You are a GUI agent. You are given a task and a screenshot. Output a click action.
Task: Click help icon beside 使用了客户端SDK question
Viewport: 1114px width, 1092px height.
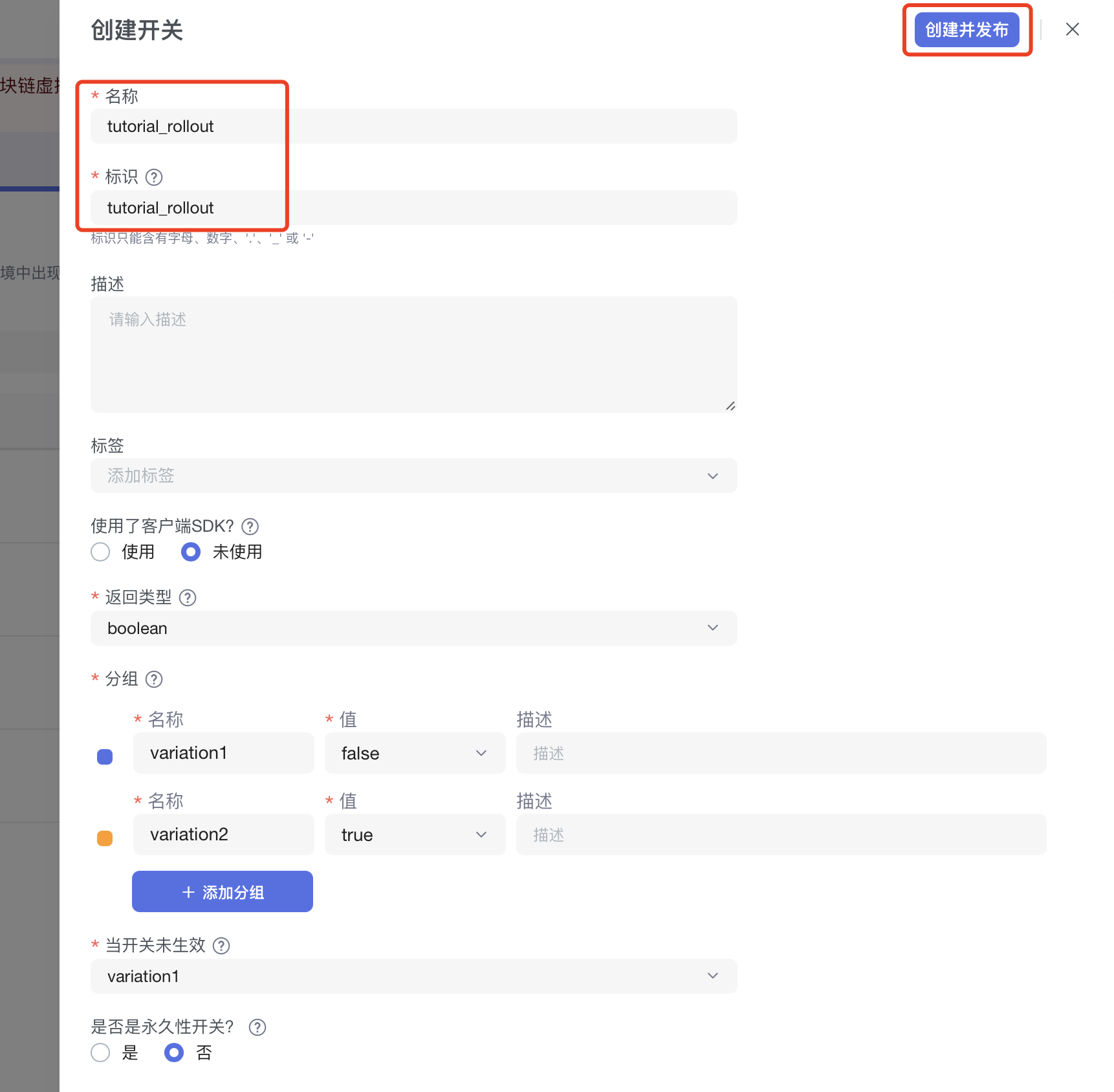tap(250, 527)
